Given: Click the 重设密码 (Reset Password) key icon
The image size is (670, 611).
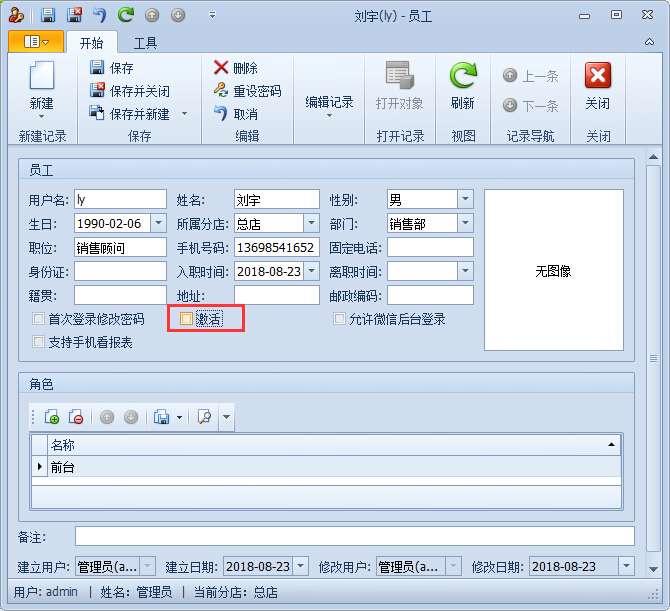Looking at the screenshot, I should [220, 91].
